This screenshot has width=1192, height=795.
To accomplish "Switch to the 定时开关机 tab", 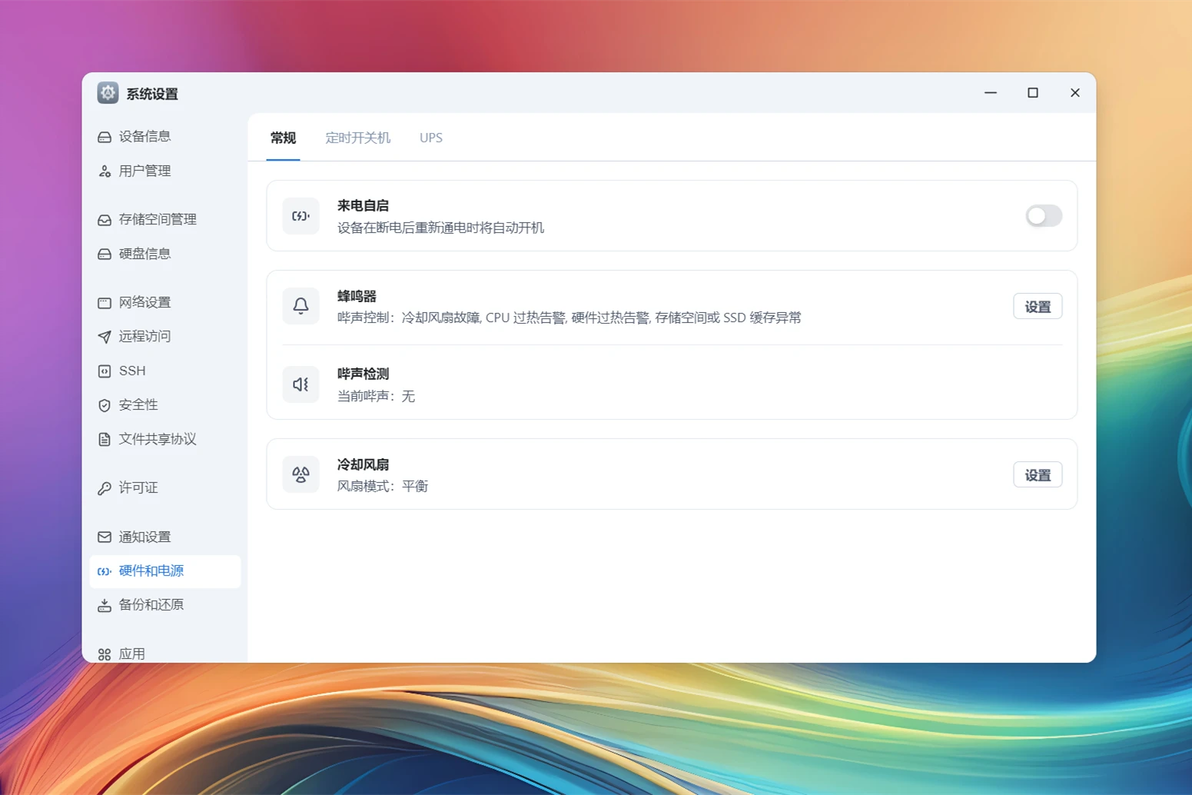I will pyautogui.click(x=358, y=138).
